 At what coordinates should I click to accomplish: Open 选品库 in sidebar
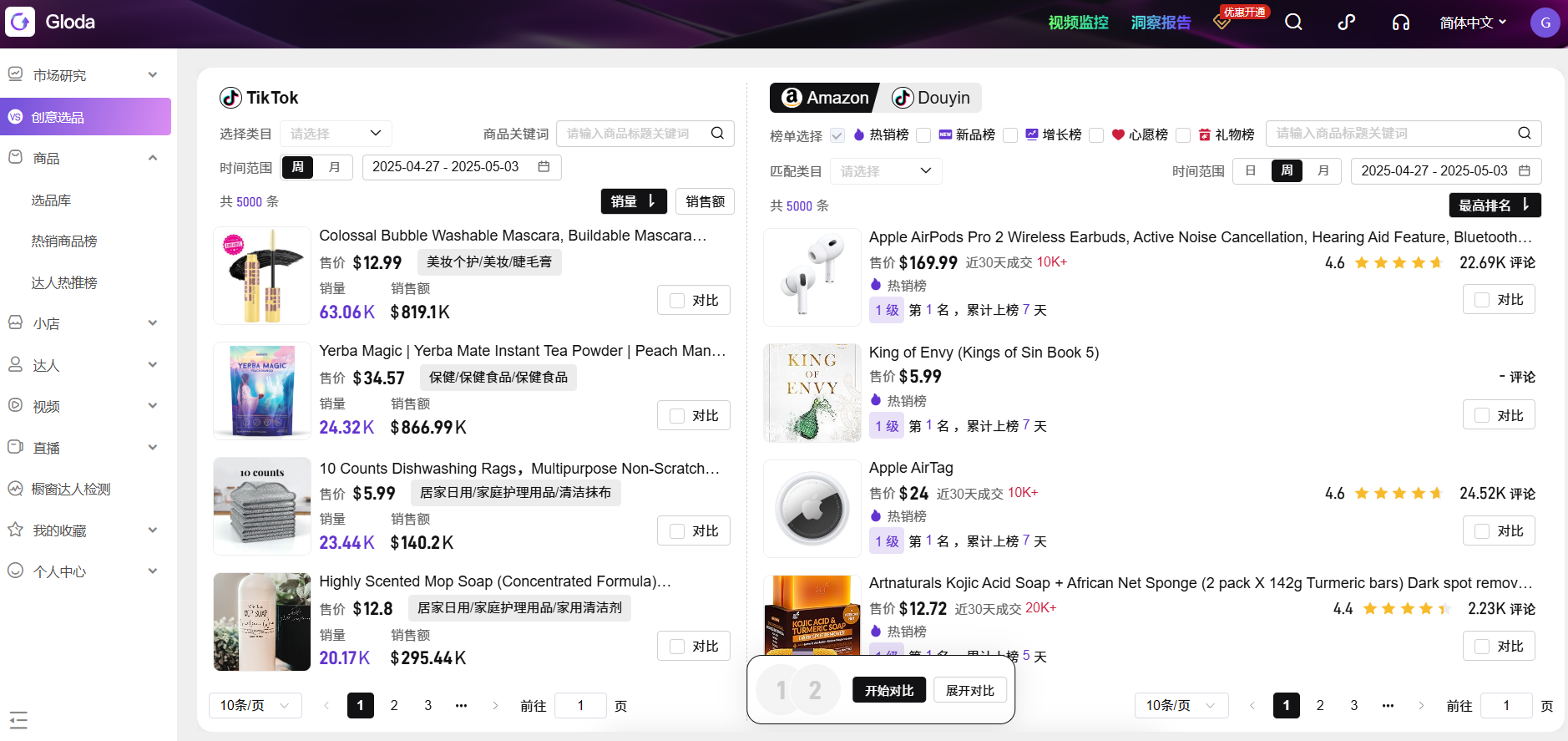click(x=51, y=200)
